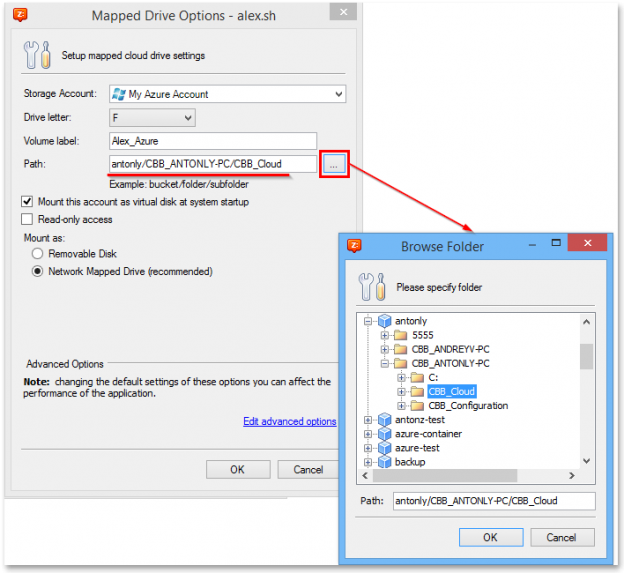Click the CBB_ANDREYV-PC folder icon
This screenshot has height=573, width=624.
pos(400,349)
